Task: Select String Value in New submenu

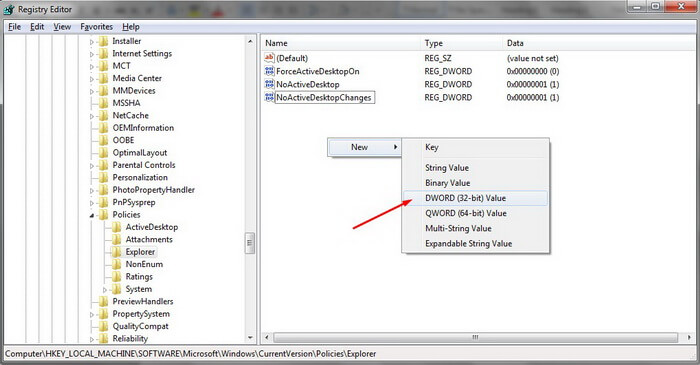Action: point(475,168)
